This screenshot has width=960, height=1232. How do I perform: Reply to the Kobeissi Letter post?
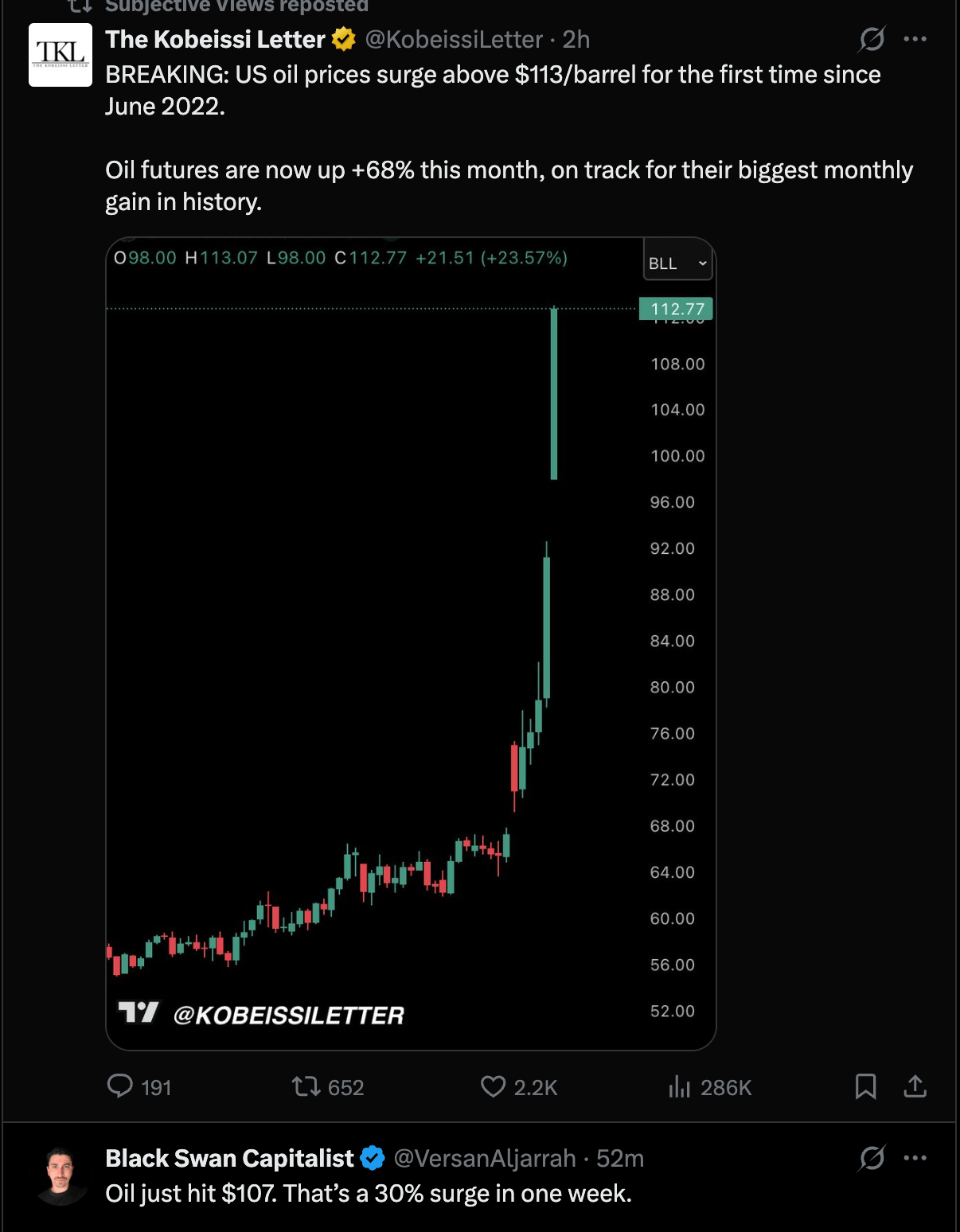(x=120, y=1086)
